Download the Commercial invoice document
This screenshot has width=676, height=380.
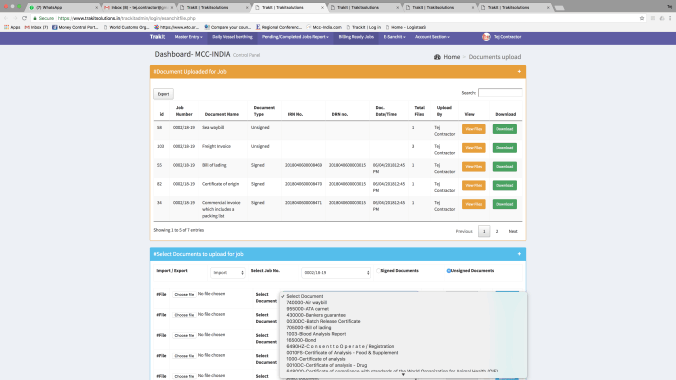[504, 204]
